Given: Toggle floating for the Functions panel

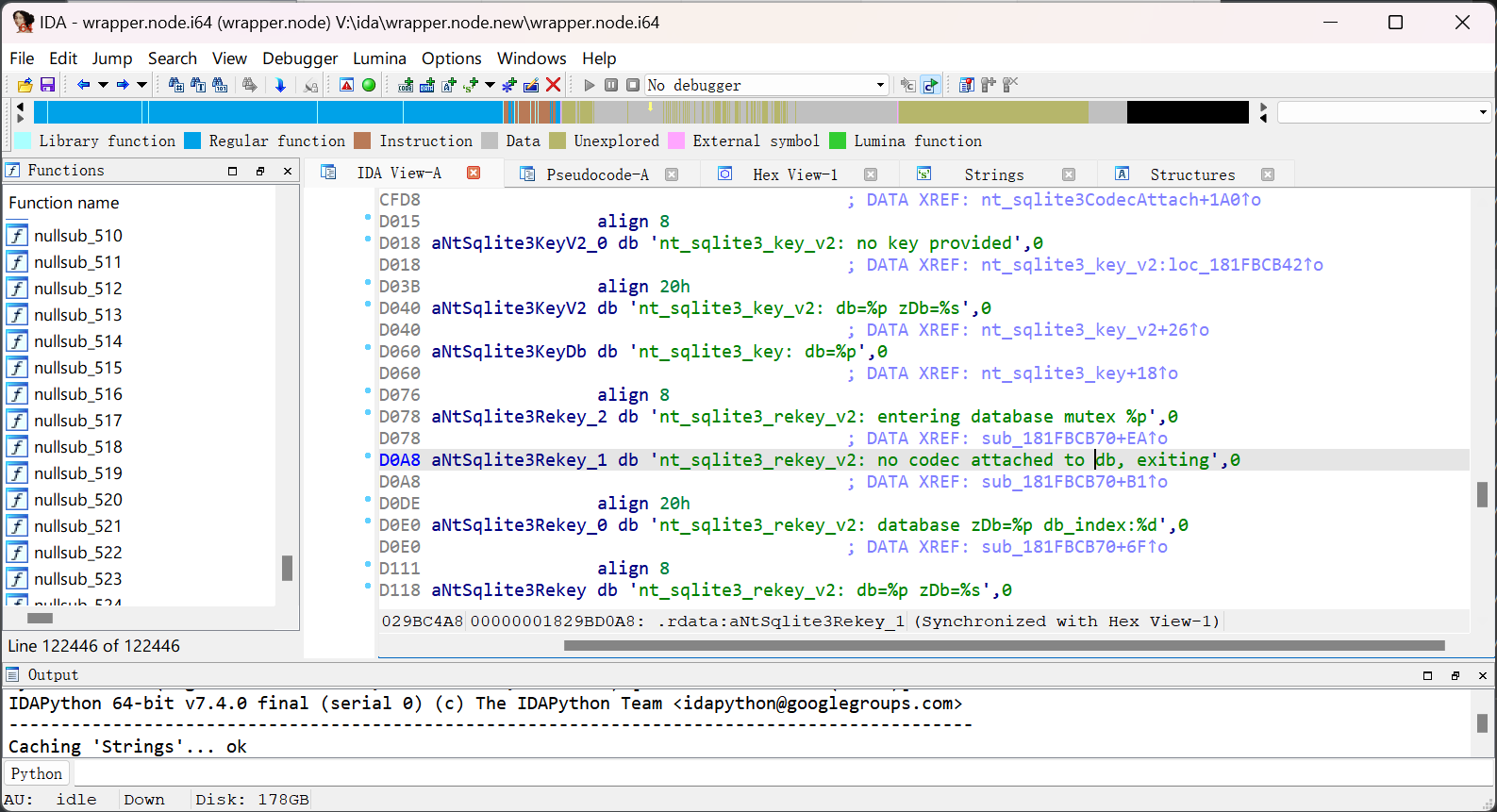Looking at the screenshot, I should 260,171.
